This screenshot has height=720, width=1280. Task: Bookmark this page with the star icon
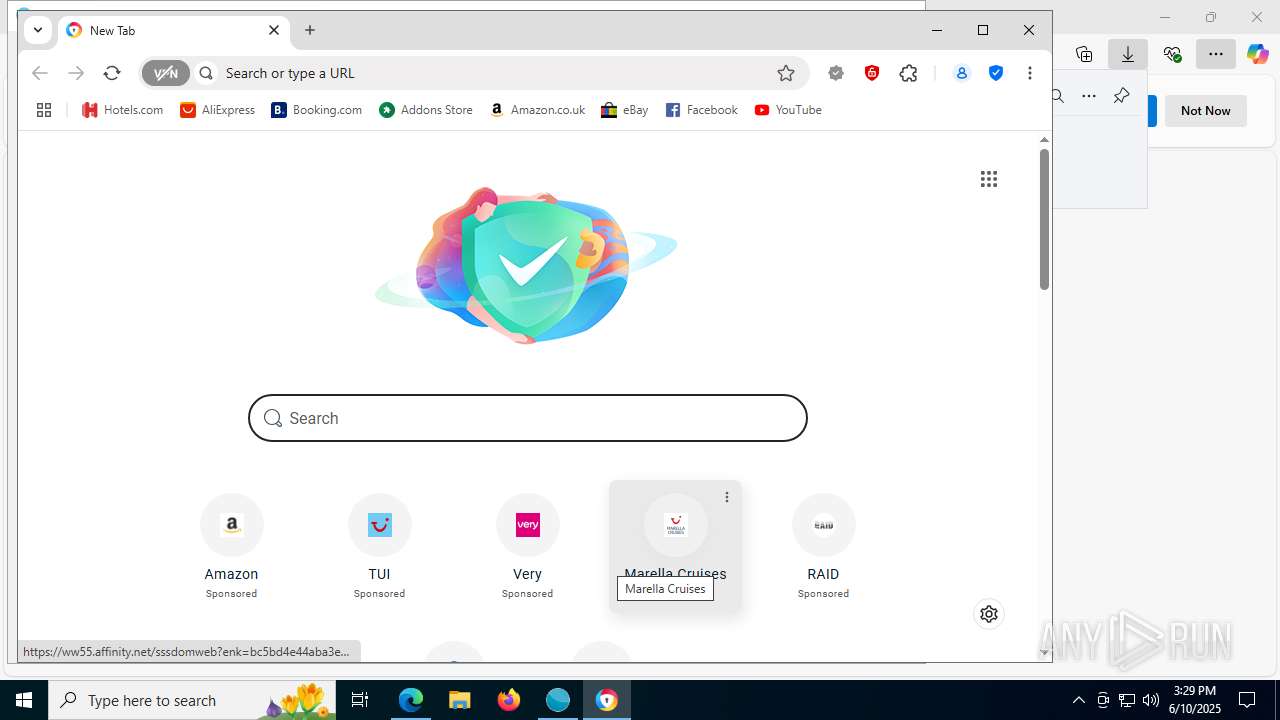point(786,73)
